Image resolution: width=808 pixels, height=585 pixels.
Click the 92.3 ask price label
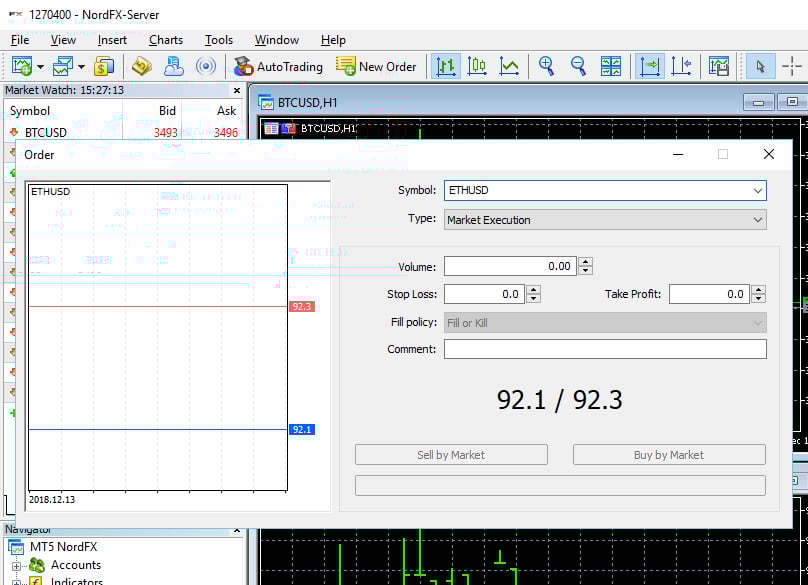pyautogui.click(x=301, y=307)
